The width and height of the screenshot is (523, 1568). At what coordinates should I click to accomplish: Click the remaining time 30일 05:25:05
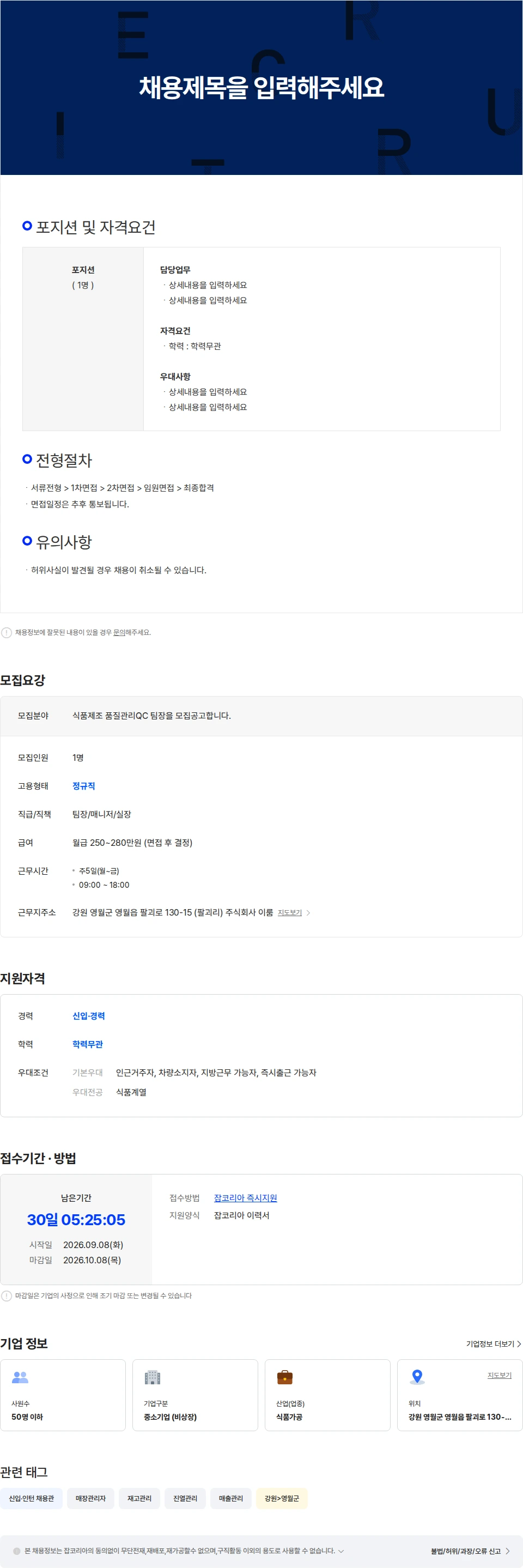click(x=76, y=1219)
